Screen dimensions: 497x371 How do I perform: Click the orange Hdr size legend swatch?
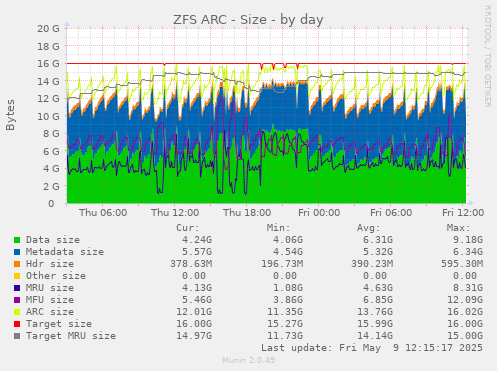(17, 264)
